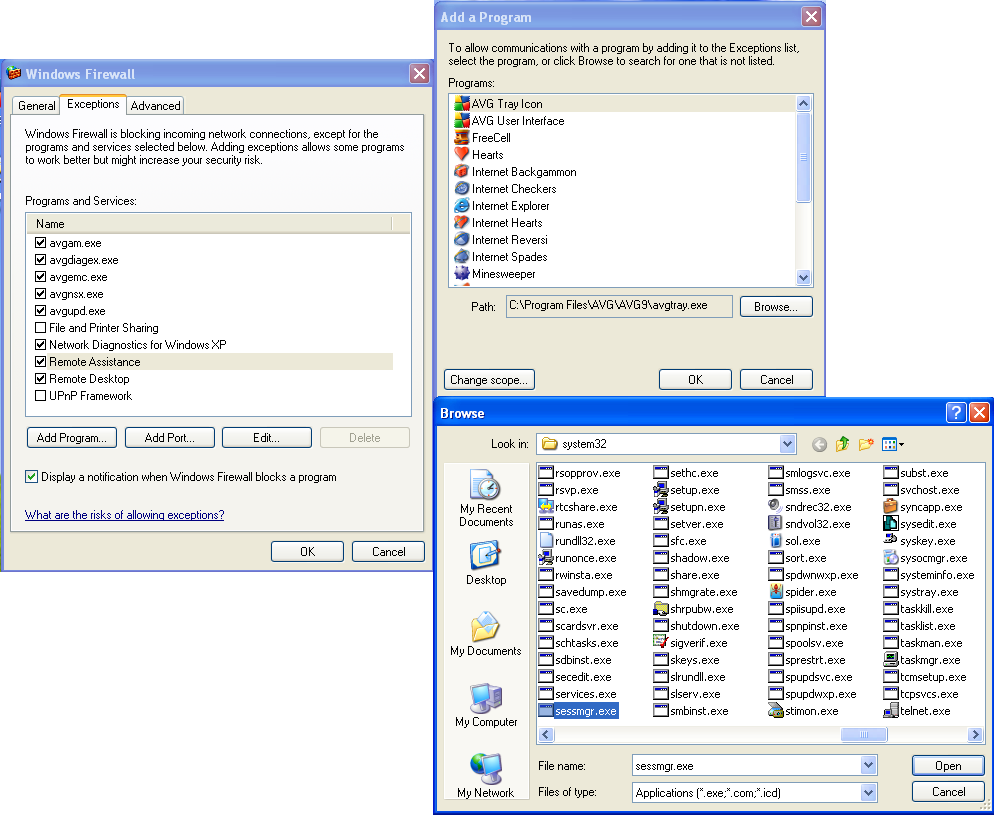Switch to the Advanced tab

155,106
